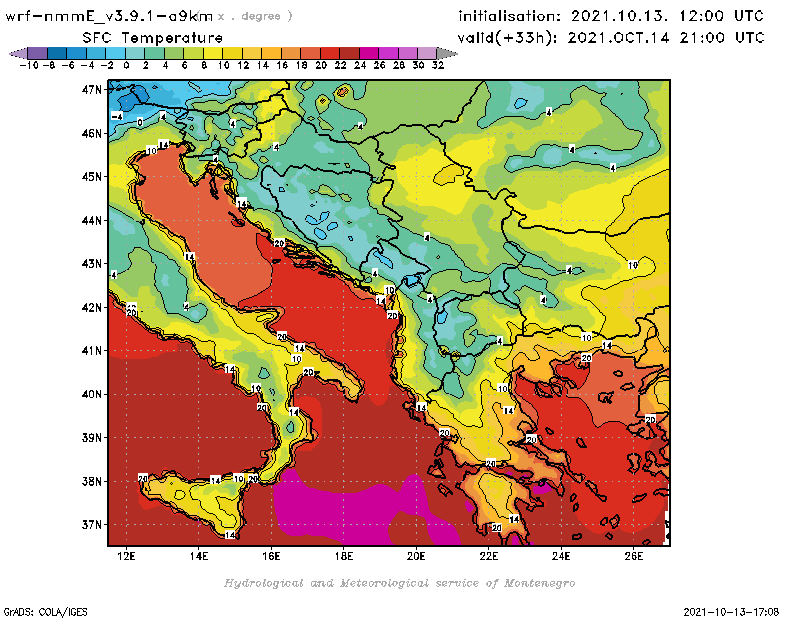Click the legend swatch between 12 and 14
The width and height of the screenshot is (800, 618).
pyautogui.click(x=252, y=53)
